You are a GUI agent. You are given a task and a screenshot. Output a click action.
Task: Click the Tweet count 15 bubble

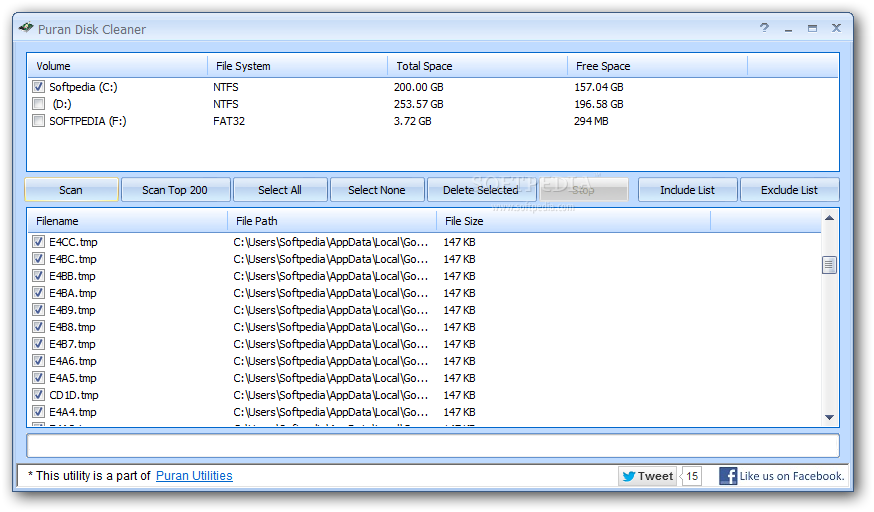pyautogui.click(x=692, y=476)
